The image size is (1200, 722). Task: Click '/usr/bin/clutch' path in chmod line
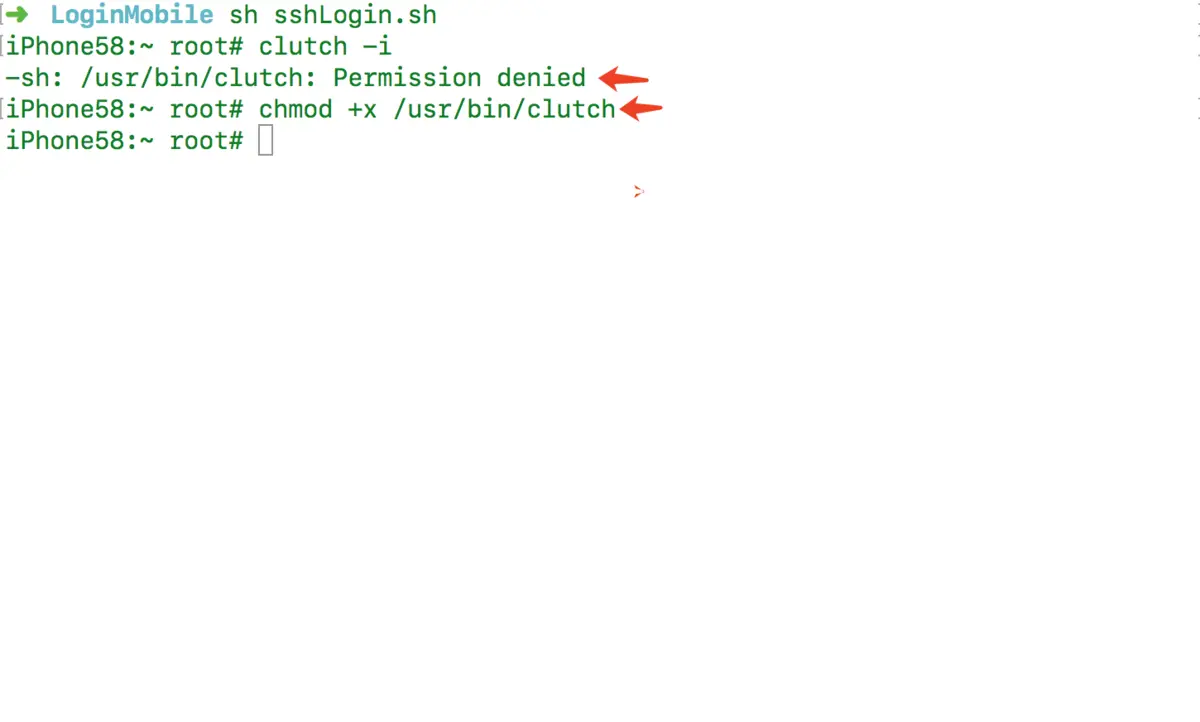[505, 109]
